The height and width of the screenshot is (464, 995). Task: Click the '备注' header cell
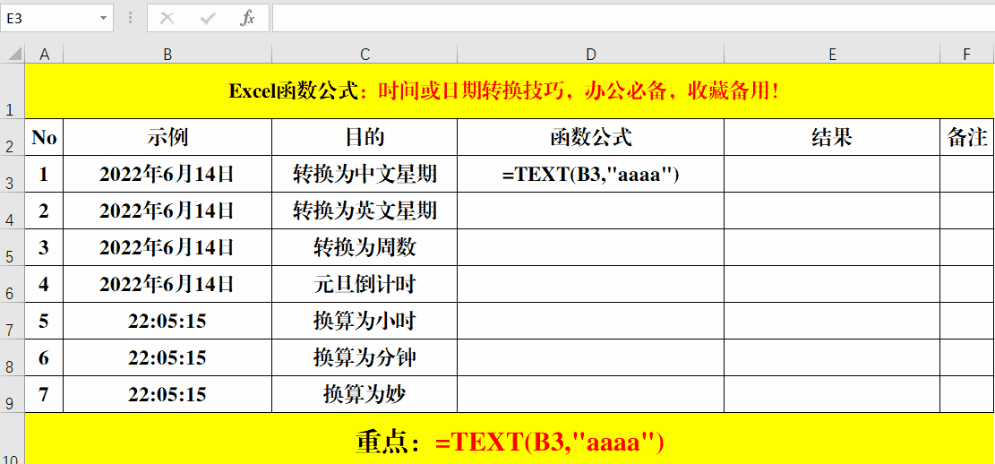click(x=967, y=137)
